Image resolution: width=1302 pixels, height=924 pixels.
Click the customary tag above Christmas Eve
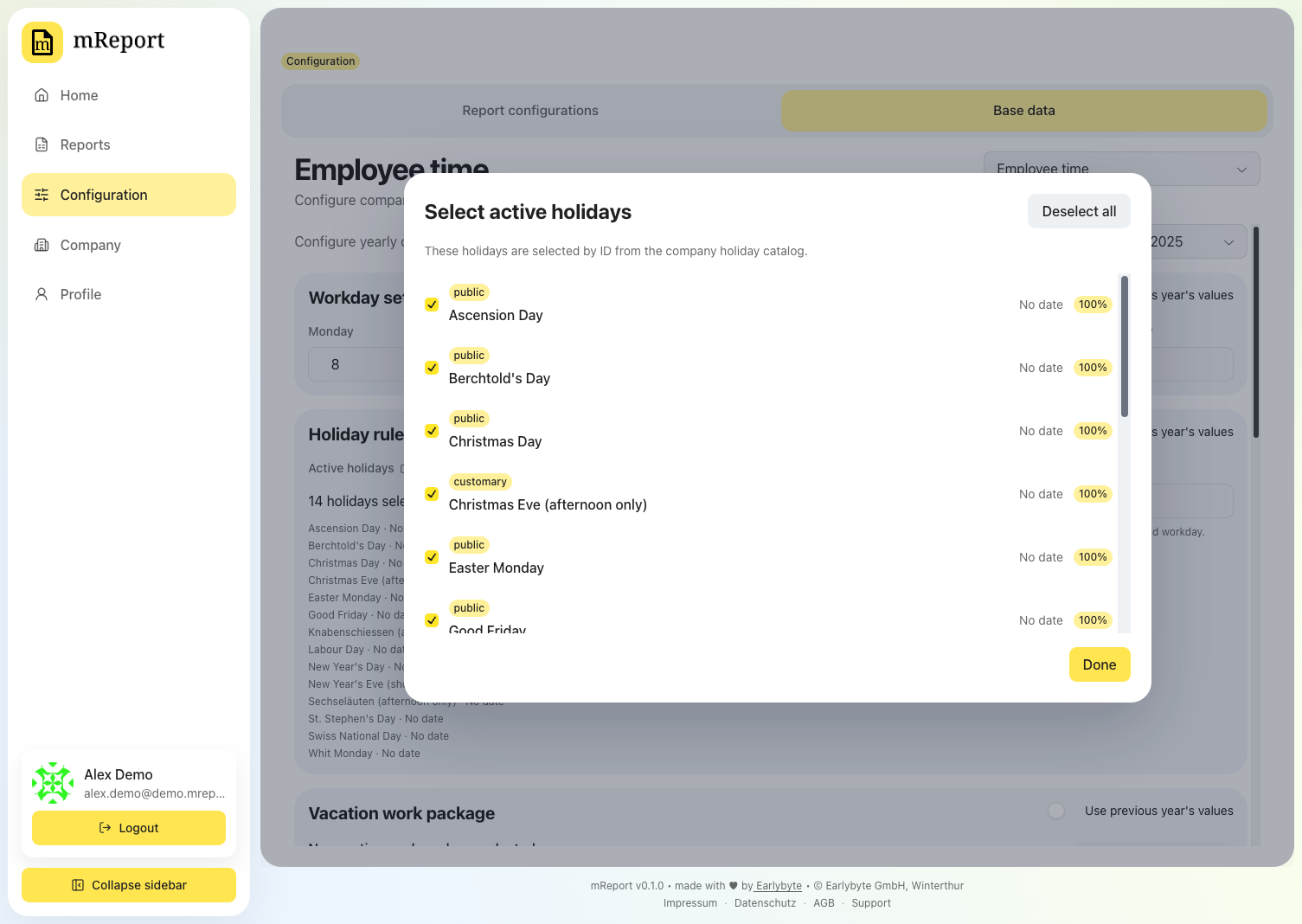[480, 482]
